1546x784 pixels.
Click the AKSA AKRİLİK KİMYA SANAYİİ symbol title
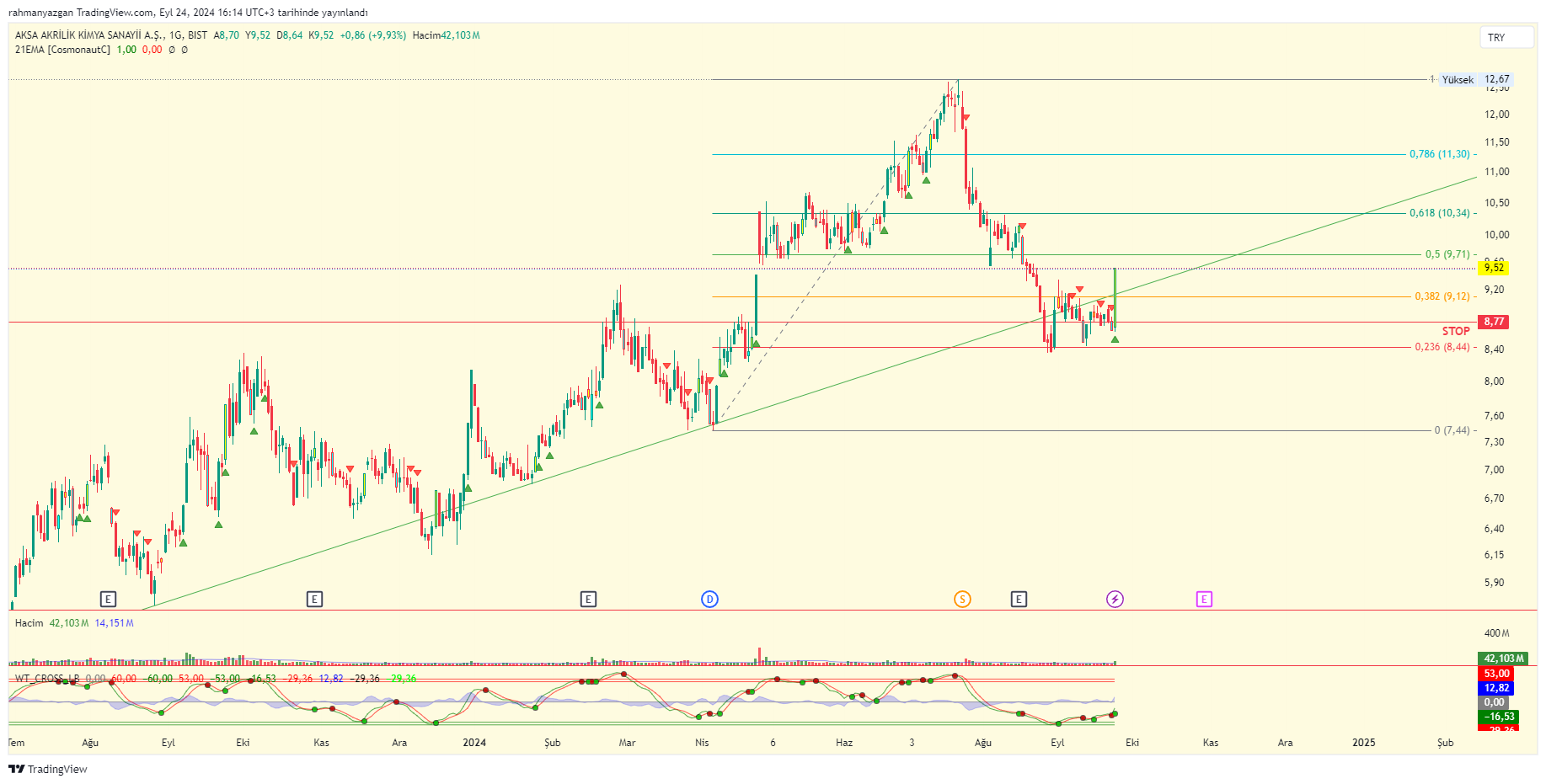[89, 35]
